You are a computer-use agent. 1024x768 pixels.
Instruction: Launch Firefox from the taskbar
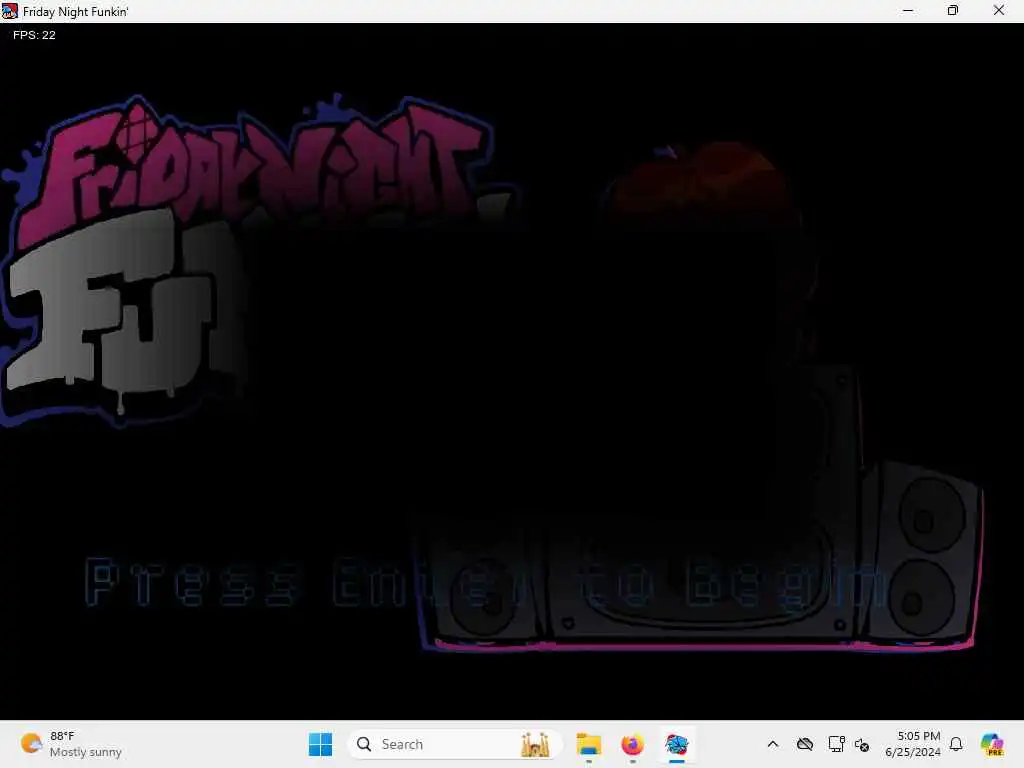tap(632, 744)
